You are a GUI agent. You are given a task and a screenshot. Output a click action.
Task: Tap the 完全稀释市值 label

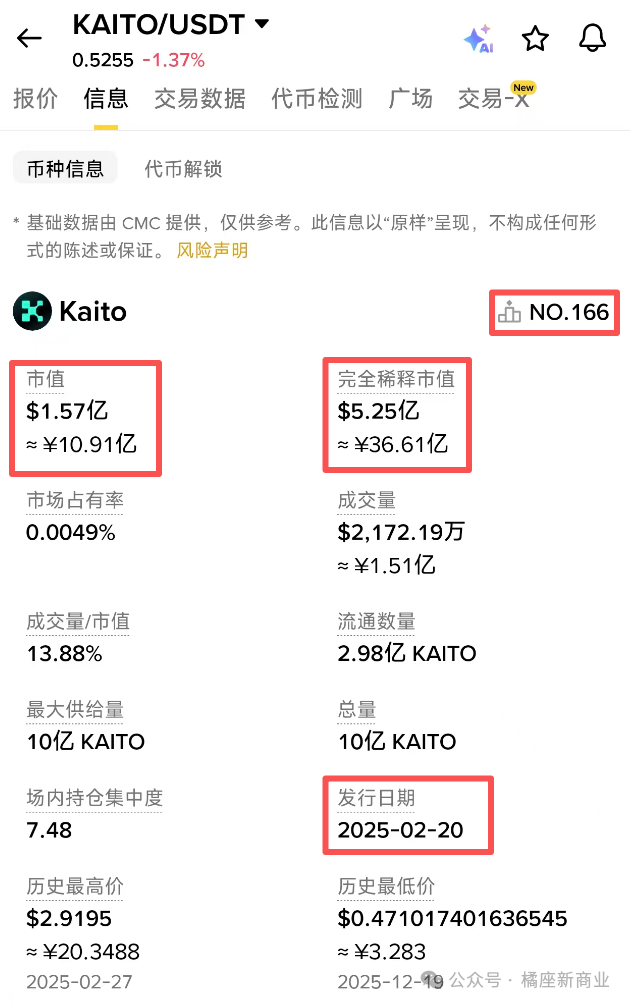click(396, 379)
